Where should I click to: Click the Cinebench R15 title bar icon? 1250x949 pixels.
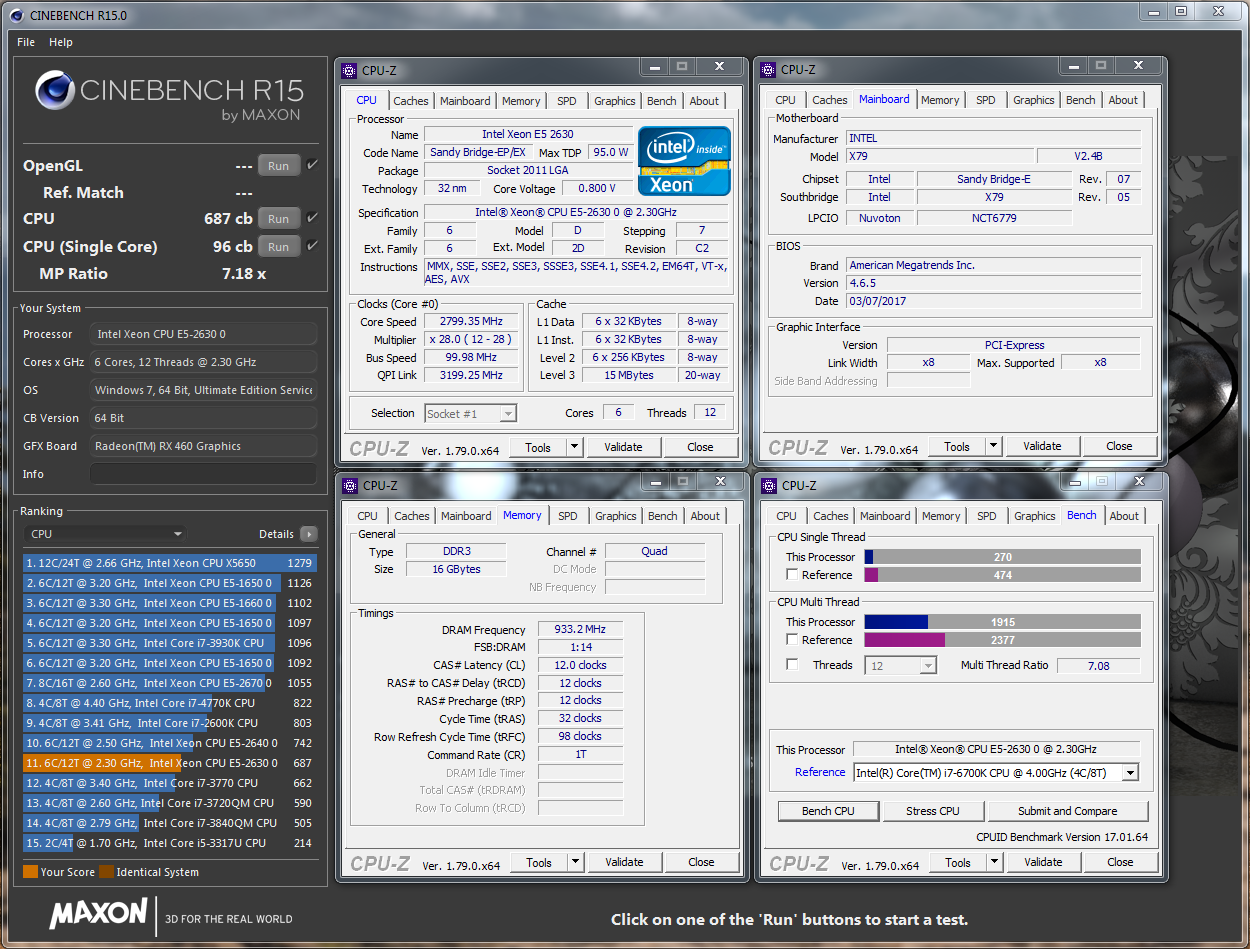pos(17,15)
